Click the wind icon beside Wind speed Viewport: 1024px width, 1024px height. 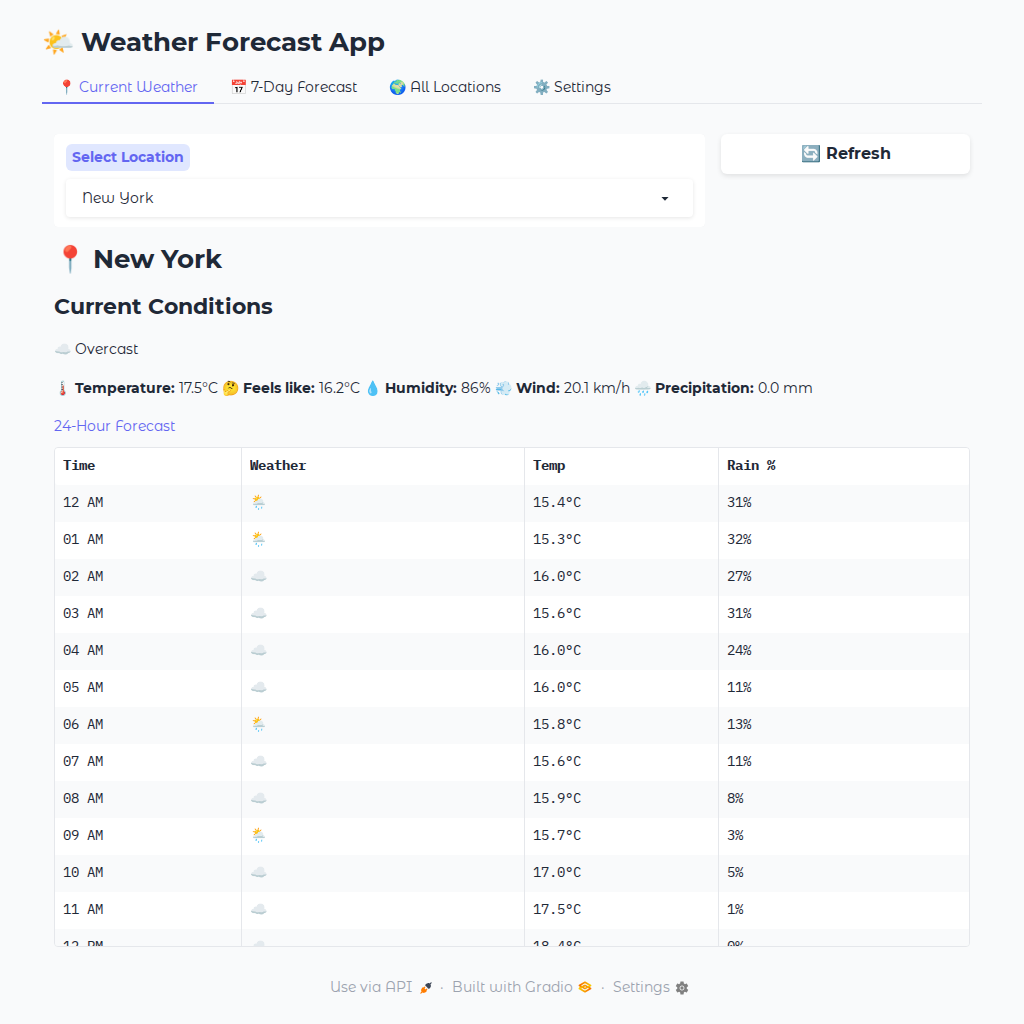tap(503, 388)
